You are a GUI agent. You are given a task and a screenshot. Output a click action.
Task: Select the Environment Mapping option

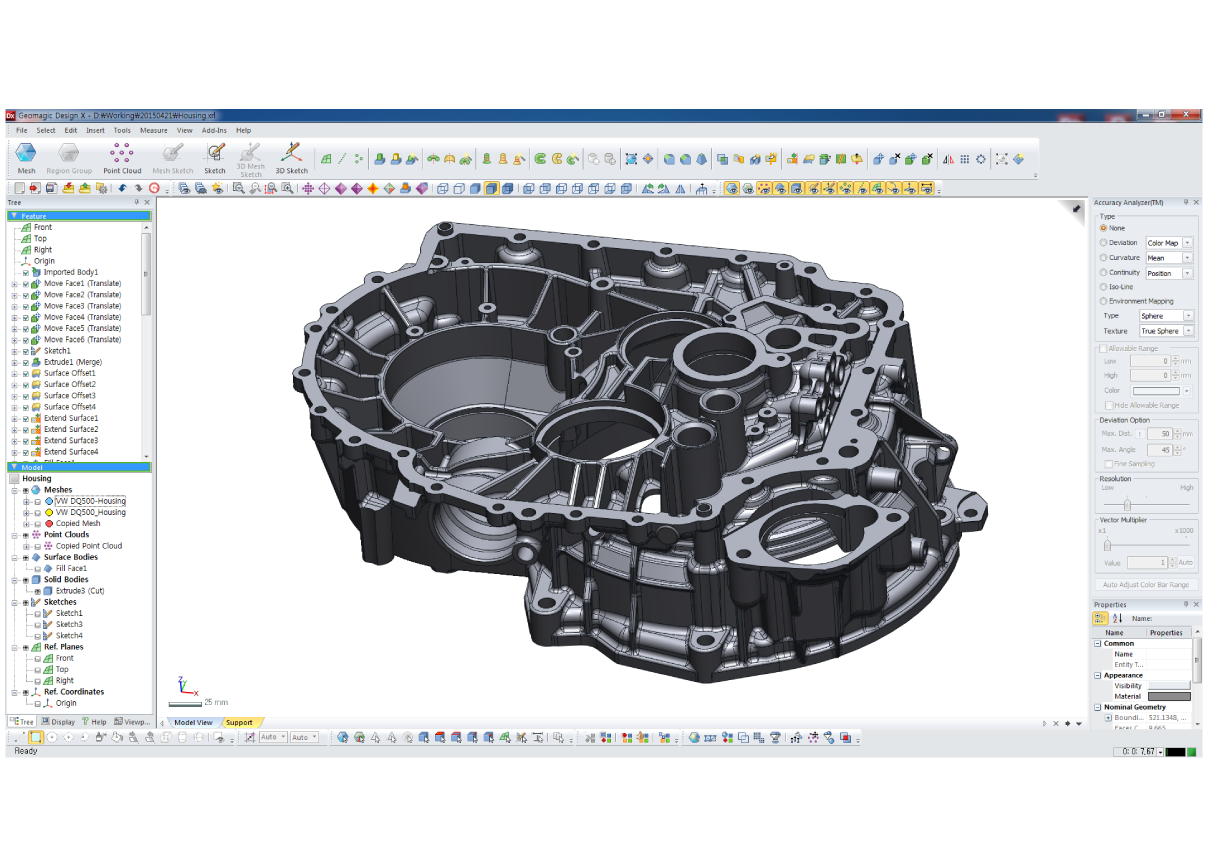click(x=1102, y=300)
